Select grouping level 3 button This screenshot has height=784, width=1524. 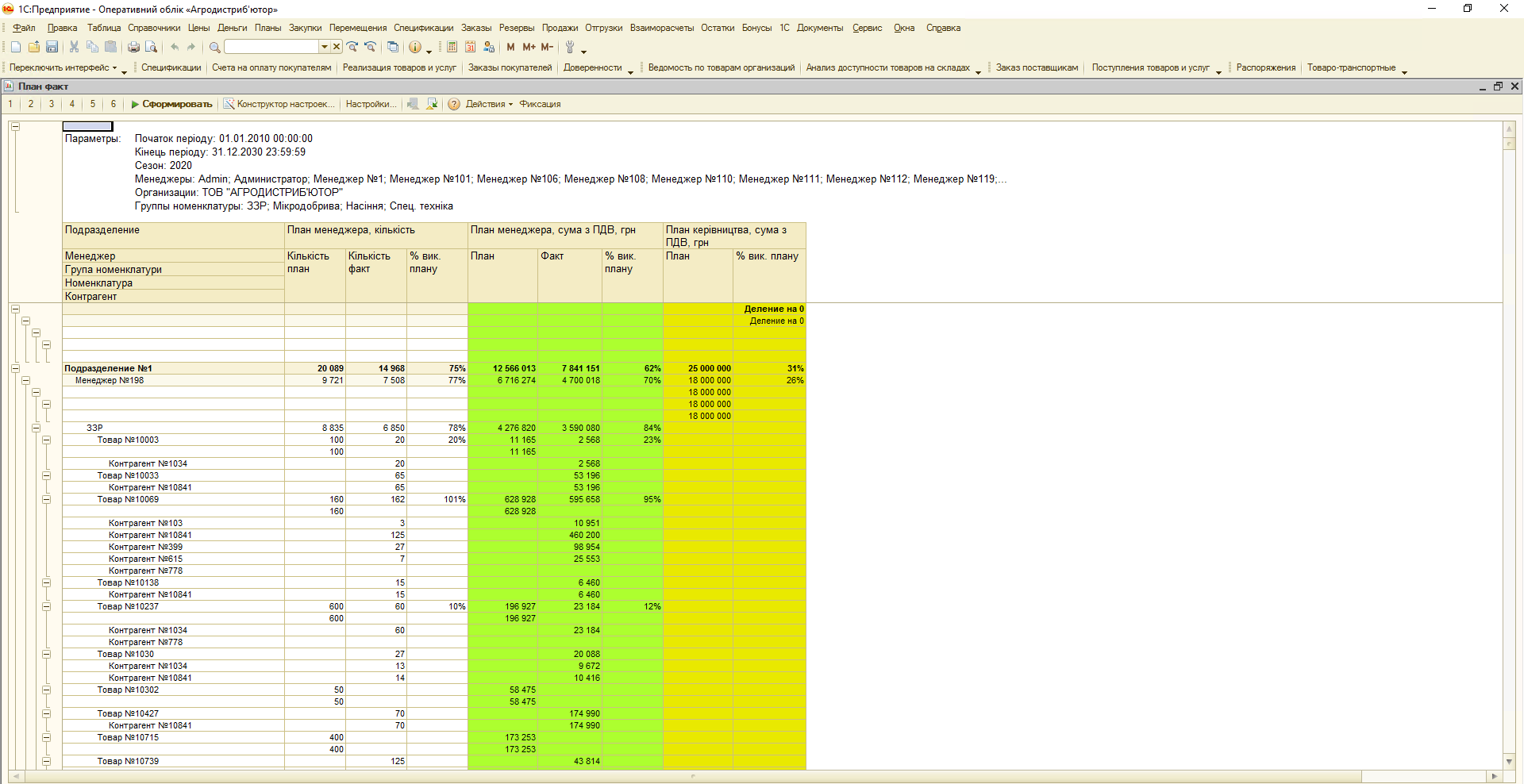[52, 104]
